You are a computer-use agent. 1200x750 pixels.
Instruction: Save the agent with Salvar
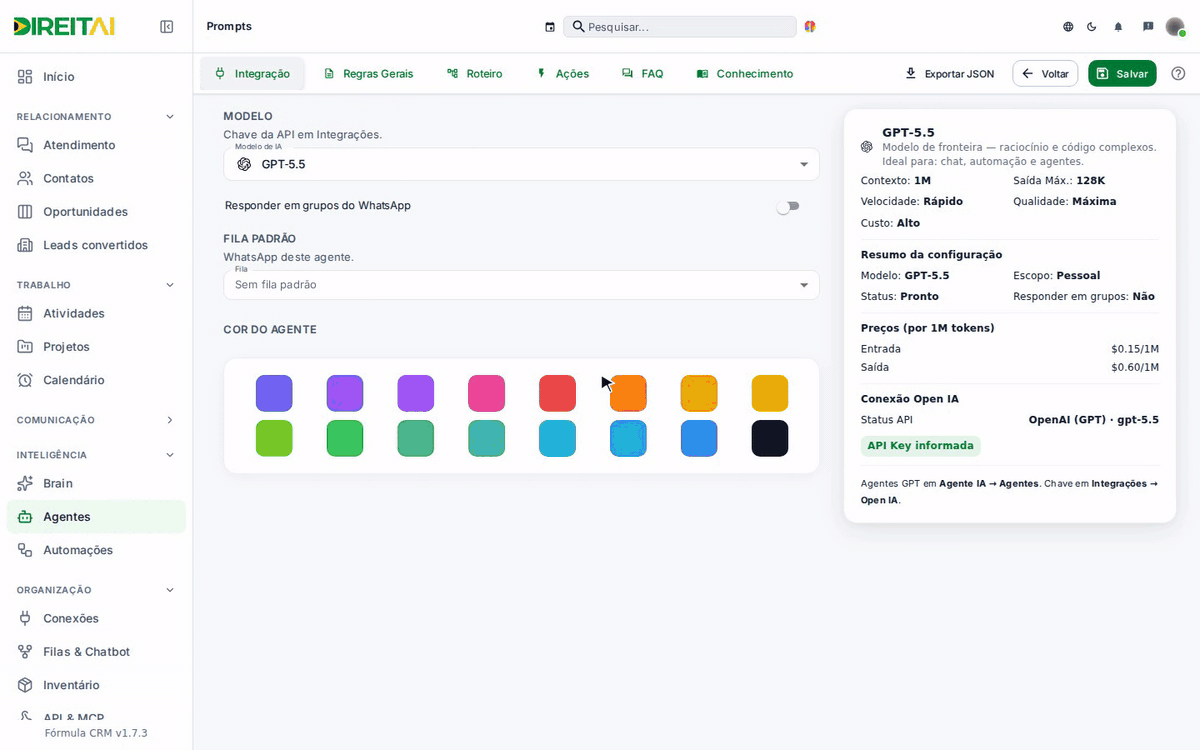point(1122,74)
